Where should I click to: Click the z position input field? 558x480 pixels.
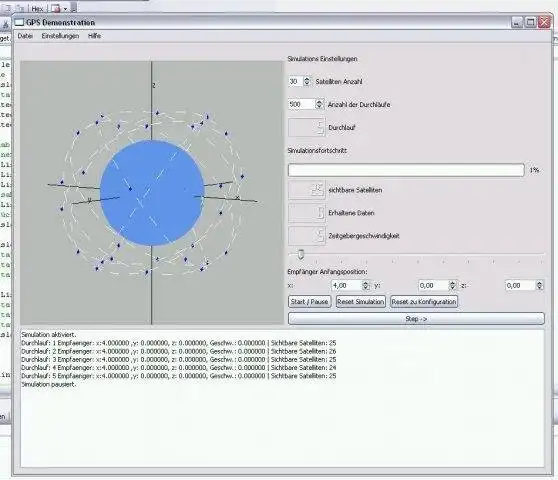(520, 285)
